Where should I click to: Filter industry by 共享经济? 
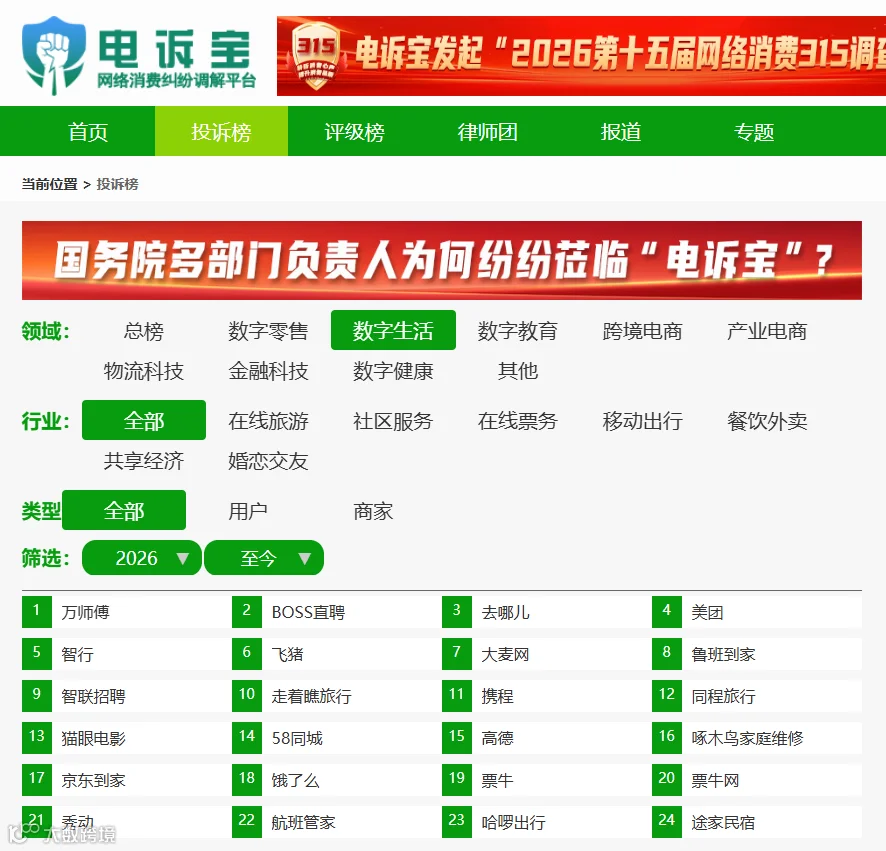coord(144,461)
